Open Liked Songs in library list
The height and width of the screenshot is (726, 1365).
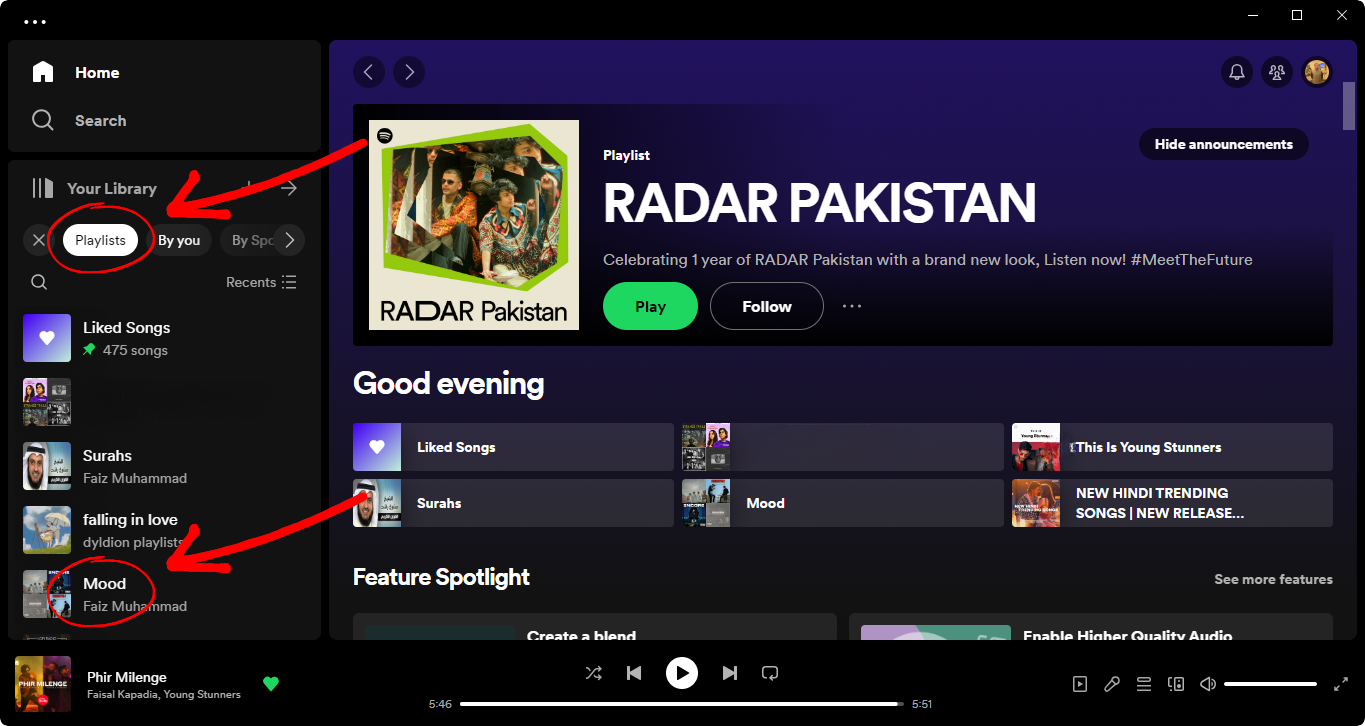164,338
